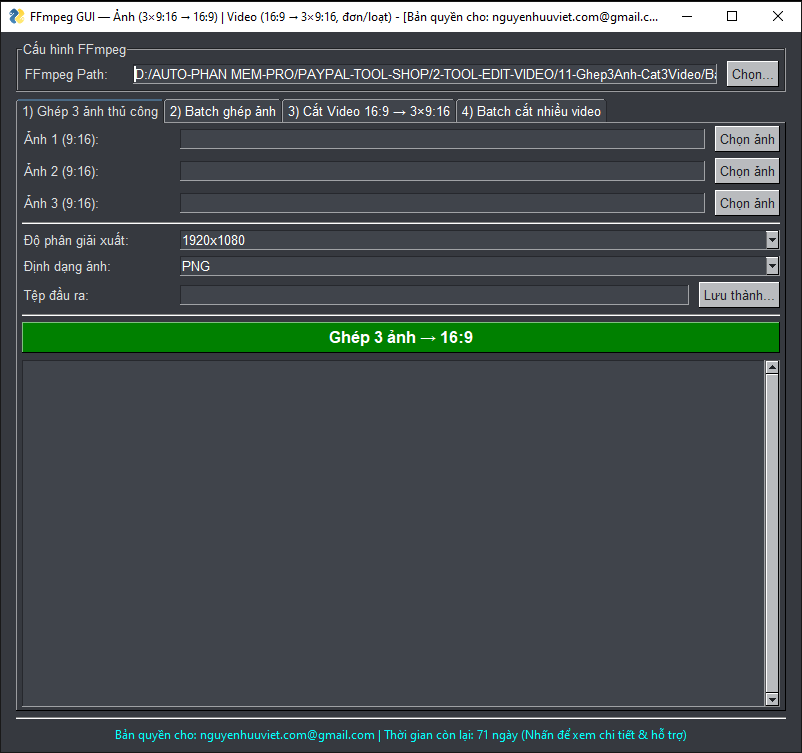This screenshot has width=802, height=753.
Task: Maximize the FFmpeg GUI window
Action: click(x=732, y=16)
